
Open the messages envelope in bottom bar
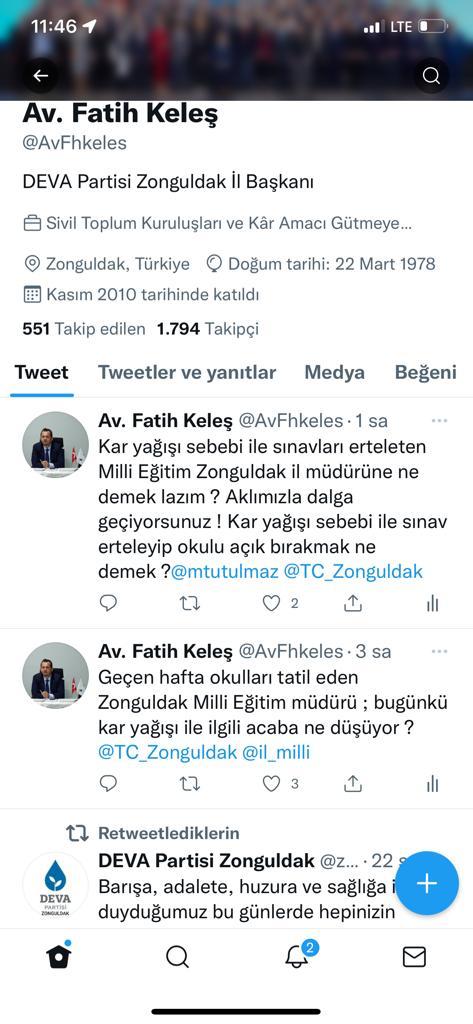point(414,957)
